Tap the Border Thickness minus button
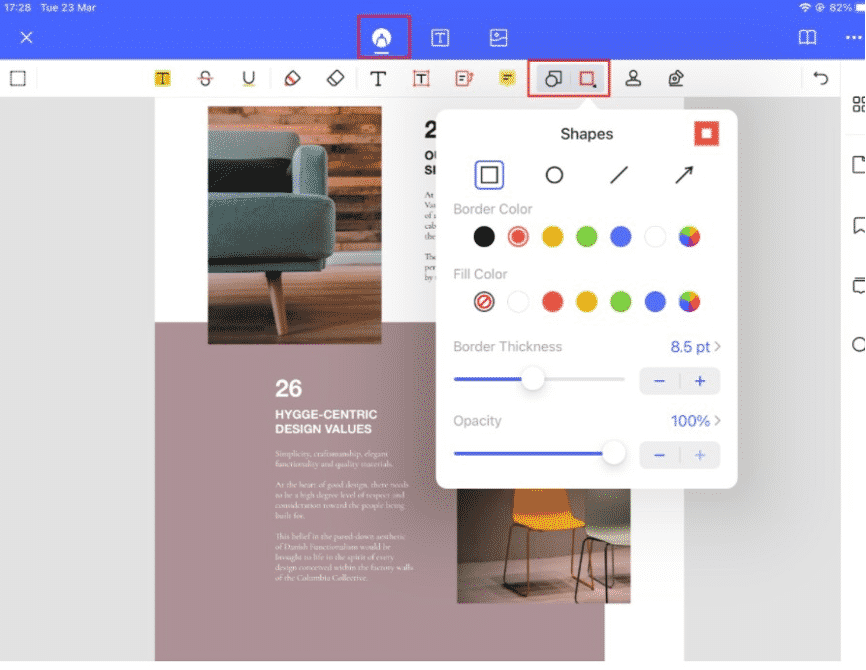Screen dimensions: 866x670 (659, 381)
